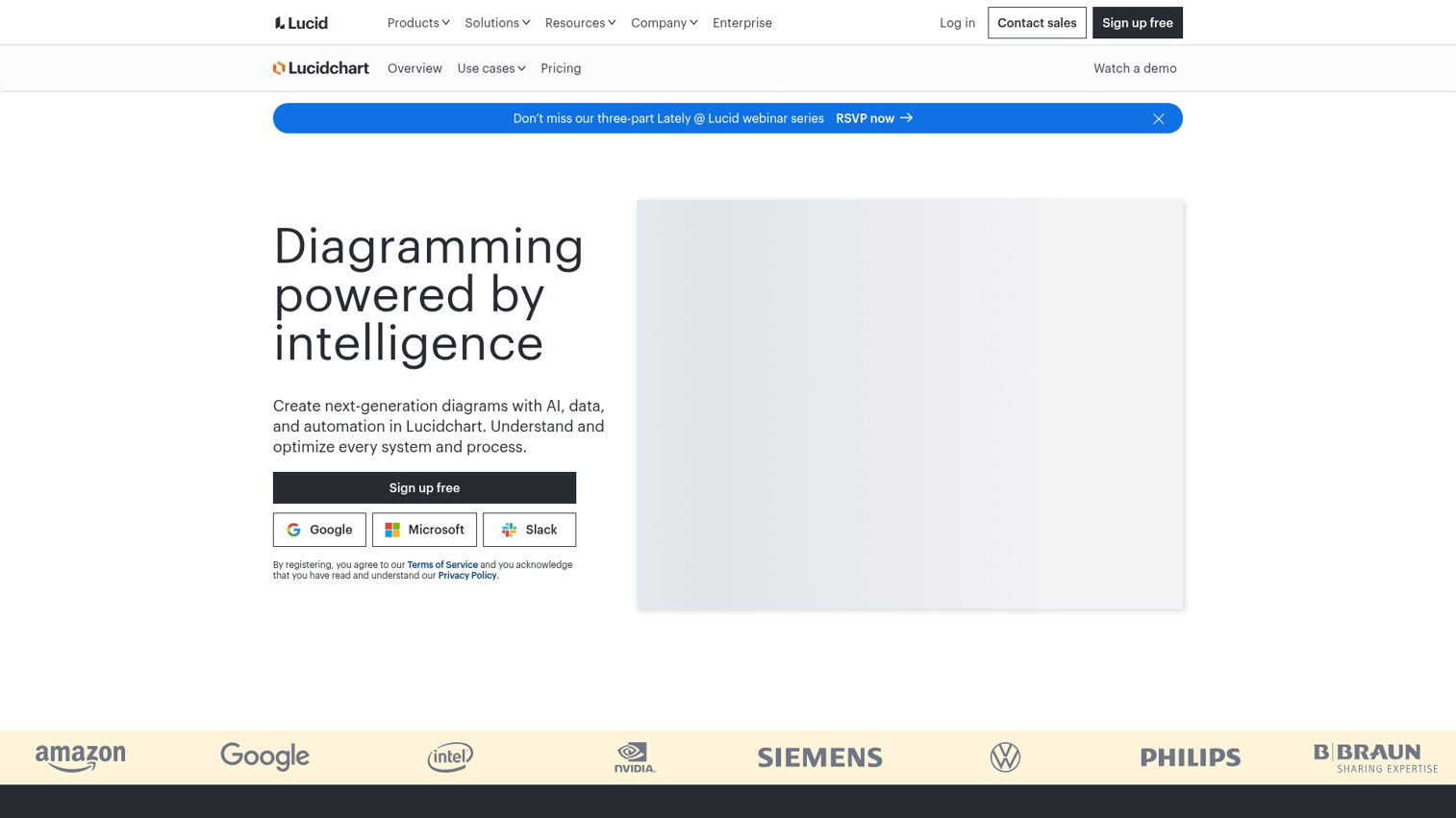Viewport: 1456px width, 818px height.
Task: Expand the Resources menu
Action: pyautogui.click(x=580, y=23)
